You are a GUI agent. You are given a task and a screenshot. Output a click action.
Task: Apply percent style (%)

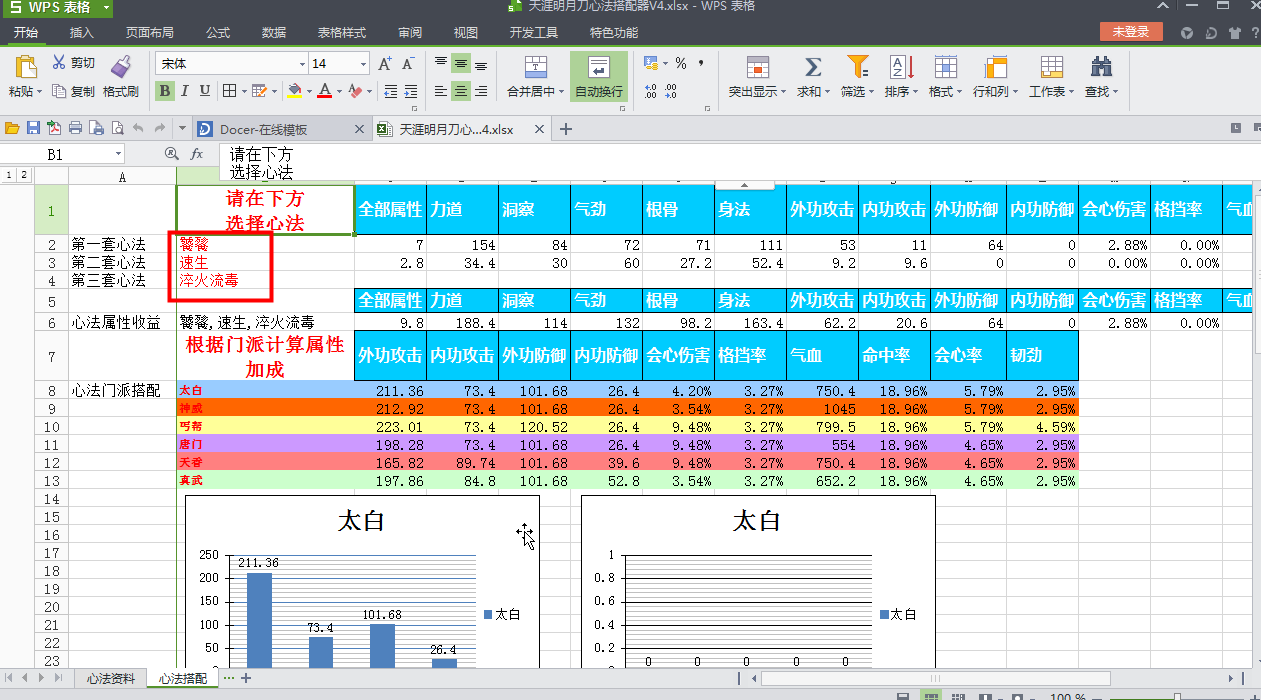tap(680, 63)
